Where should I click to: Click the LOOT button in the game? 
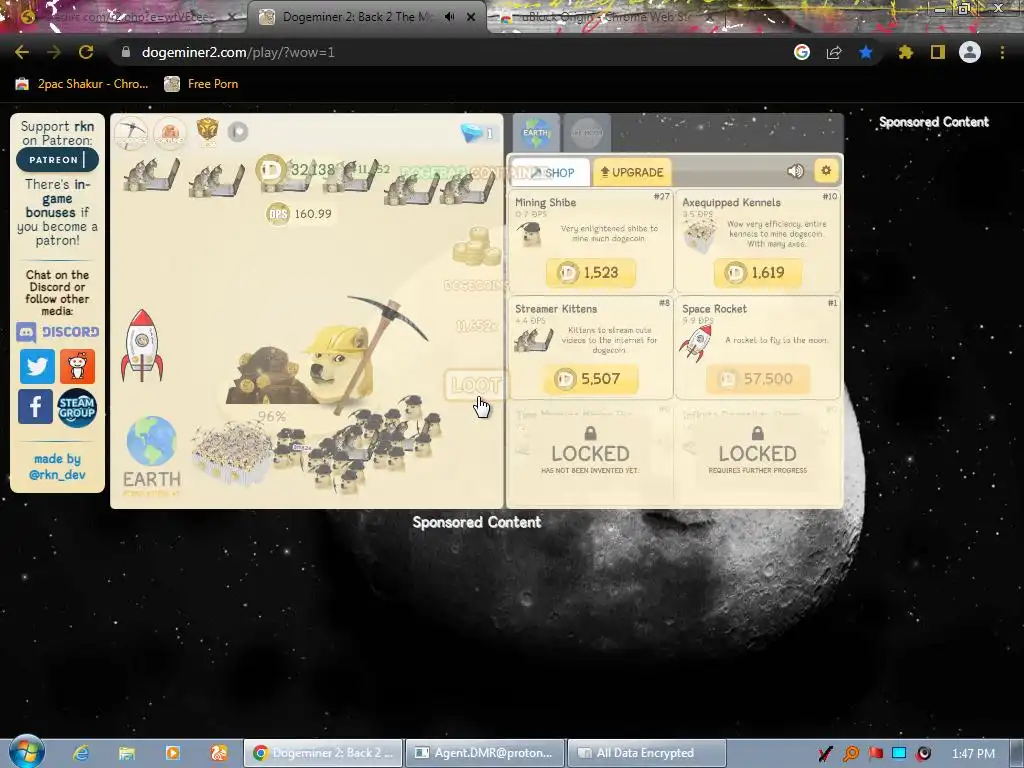[x=475, y=385]
